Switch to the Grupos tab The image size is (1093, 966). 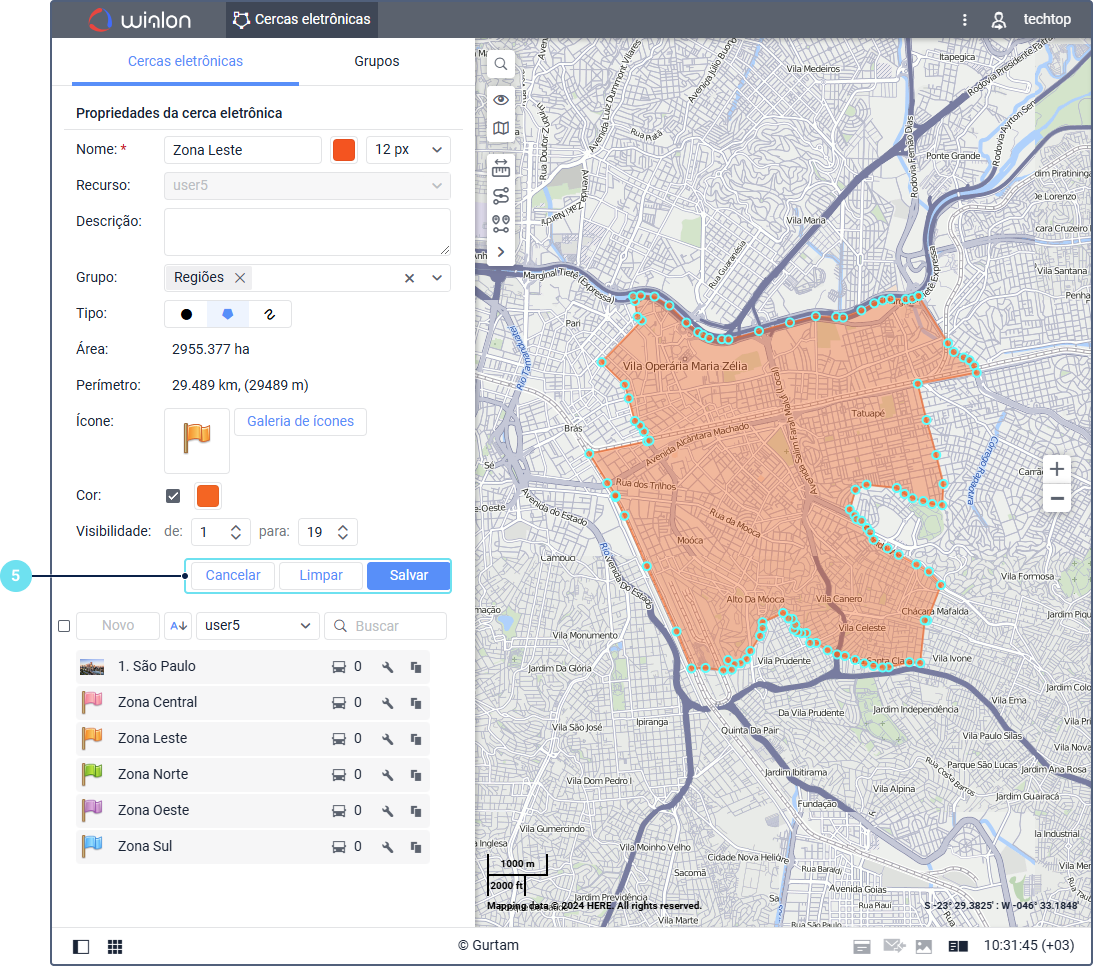(x=376, y=61)
